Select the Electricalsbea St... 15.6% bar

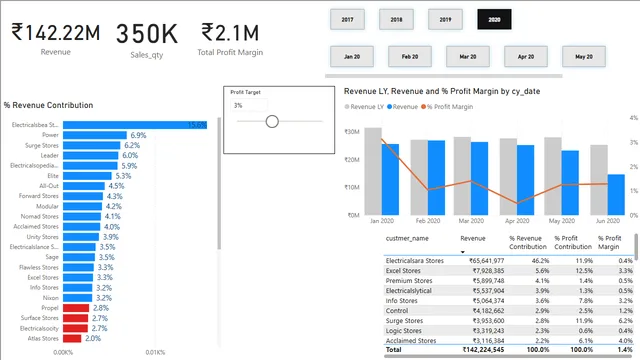[x=135, y=125]
